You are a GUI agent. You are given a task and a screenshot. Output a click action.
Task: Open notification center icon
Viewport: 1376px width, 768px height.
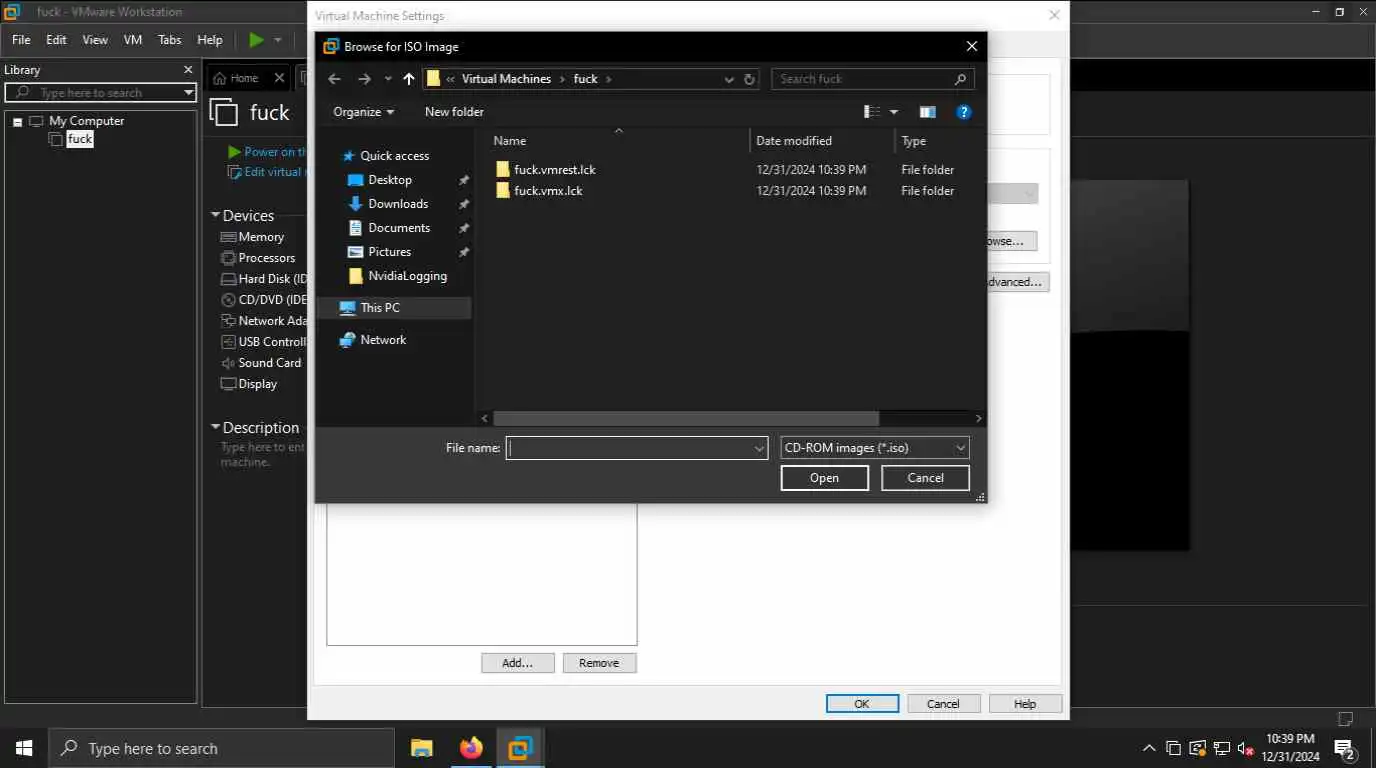point(1345,748)
